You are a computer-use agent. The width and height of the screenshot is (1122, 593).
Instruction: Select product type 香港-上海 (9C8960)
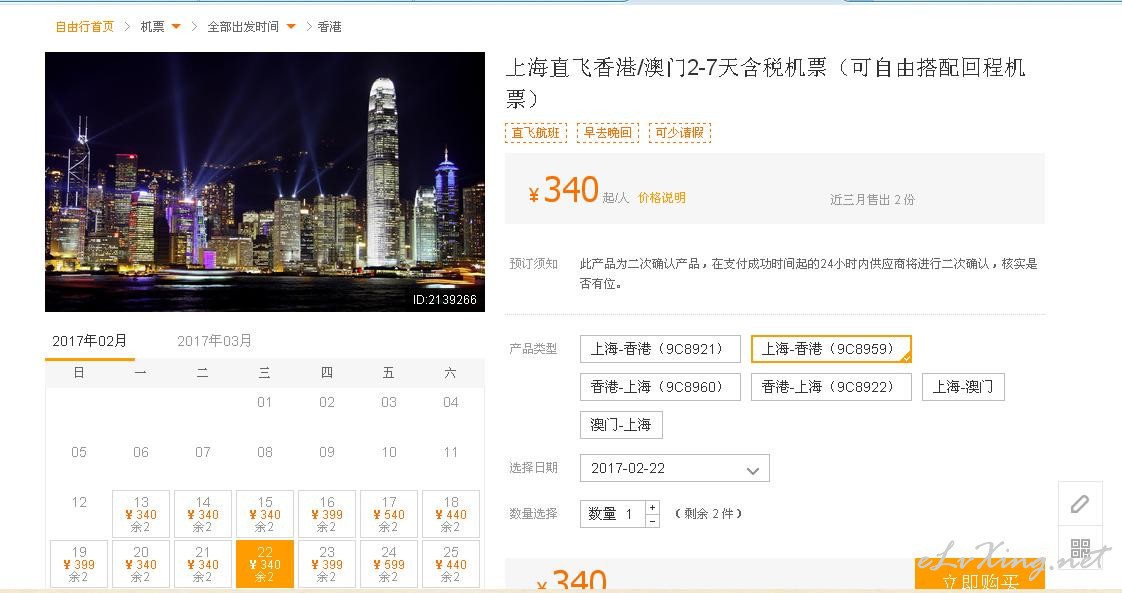tap(660, 387)
